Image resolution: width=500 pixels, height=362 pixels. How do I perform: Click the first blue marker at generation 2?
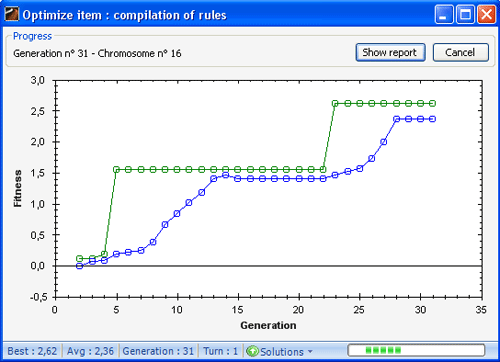pos(79,266)
